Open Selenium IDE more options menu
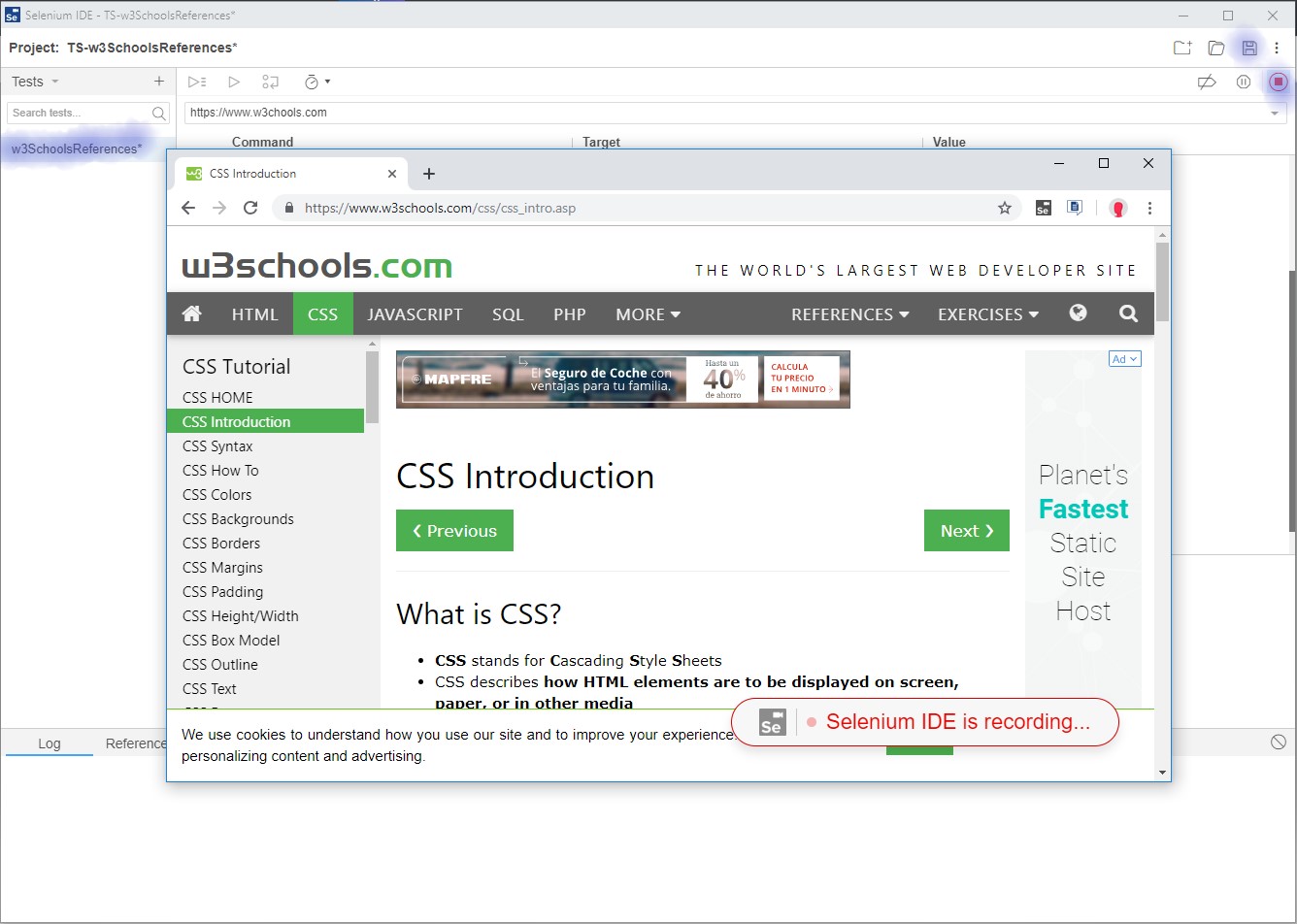 click(x=1277, y=48)
